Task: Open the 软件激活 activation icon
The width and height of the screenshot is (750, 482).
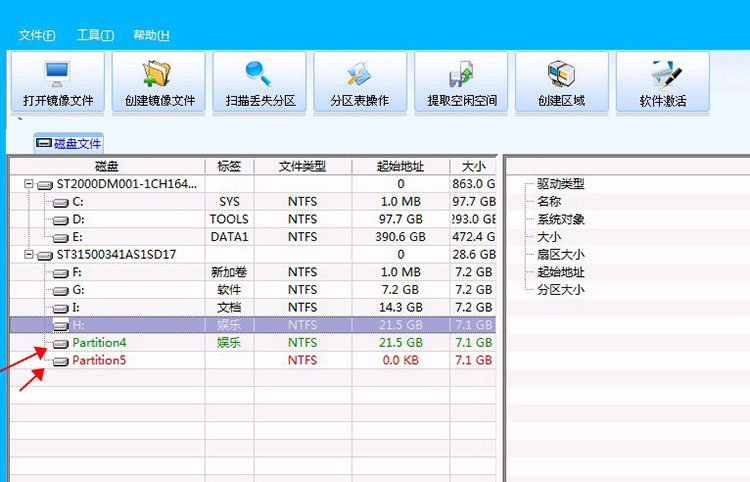Action: (x=662, y=74)
